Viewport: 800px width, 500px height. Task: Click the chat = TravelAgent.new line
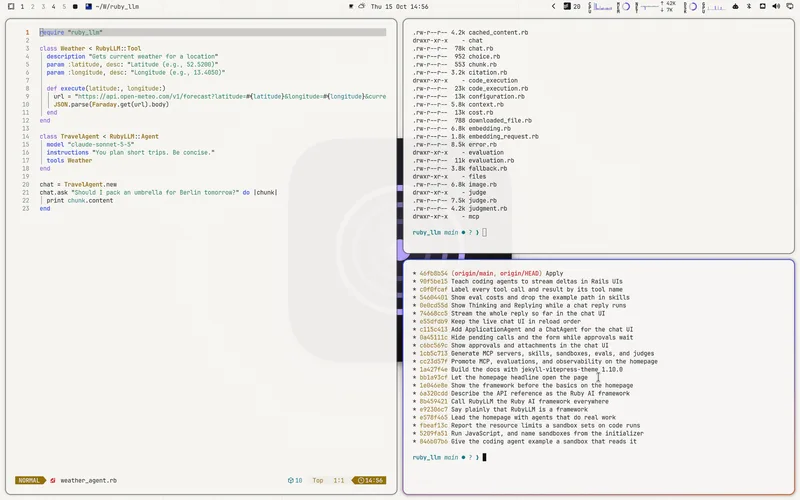[x=78, y=184]
